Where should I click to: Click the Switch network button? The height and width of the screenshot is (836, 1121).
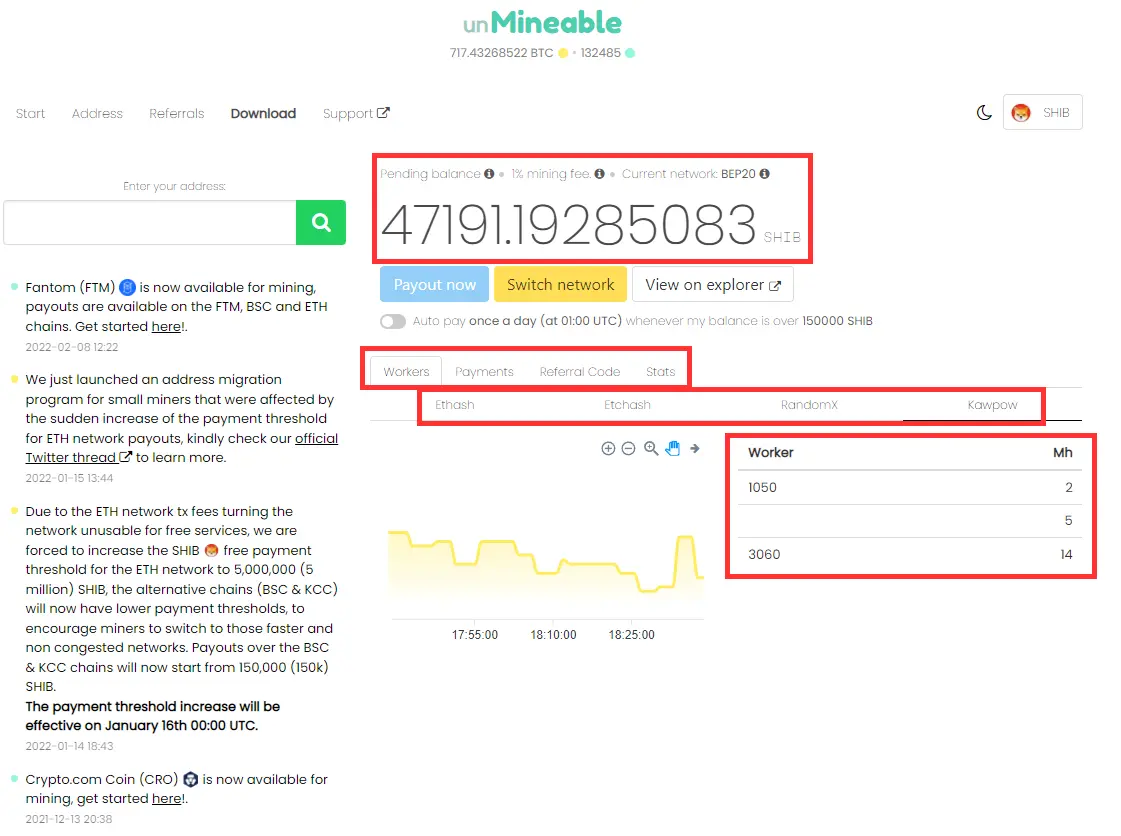coord(560,285)
